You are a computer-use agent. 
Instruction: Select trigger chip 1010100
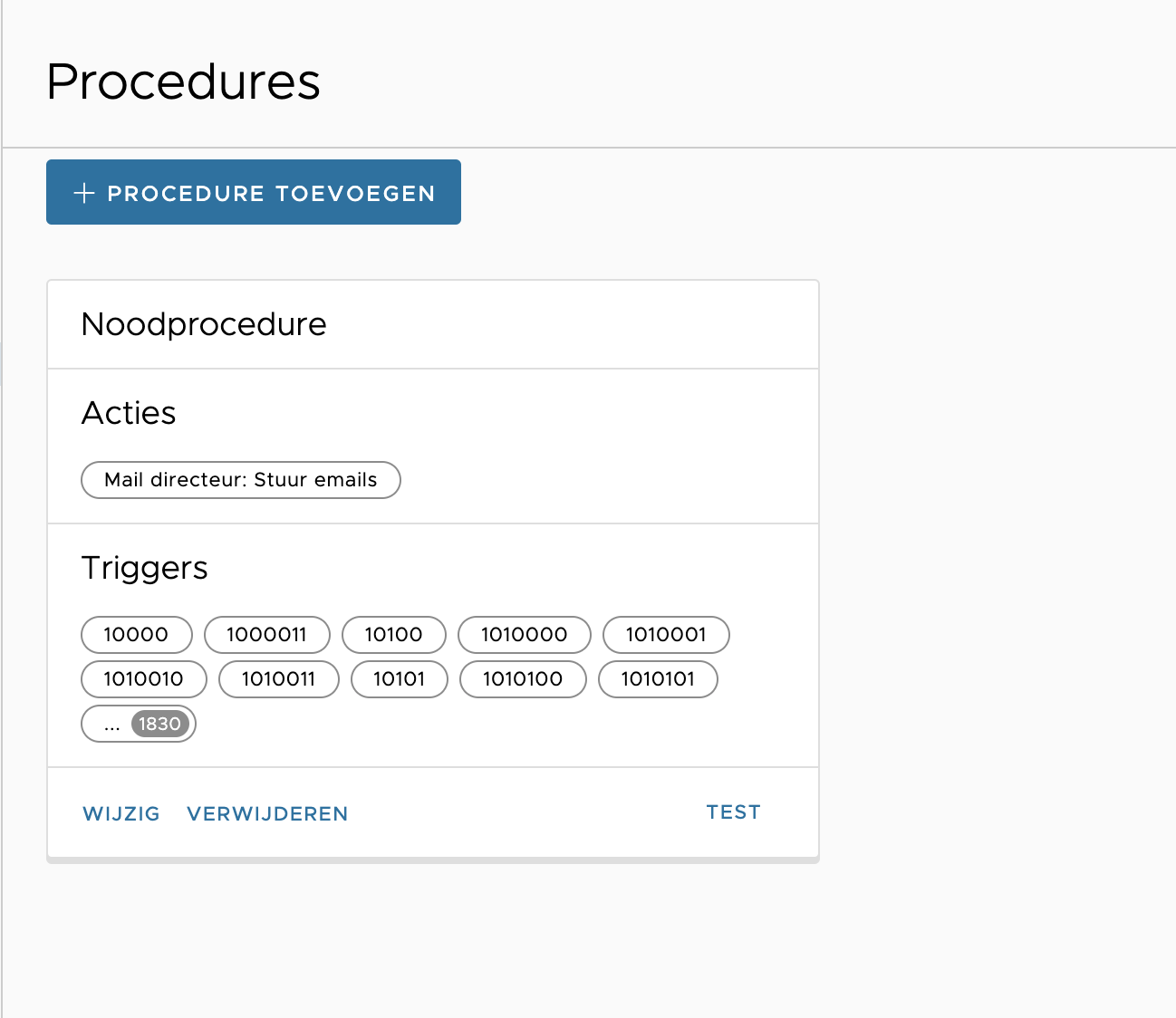pos(523,679)
